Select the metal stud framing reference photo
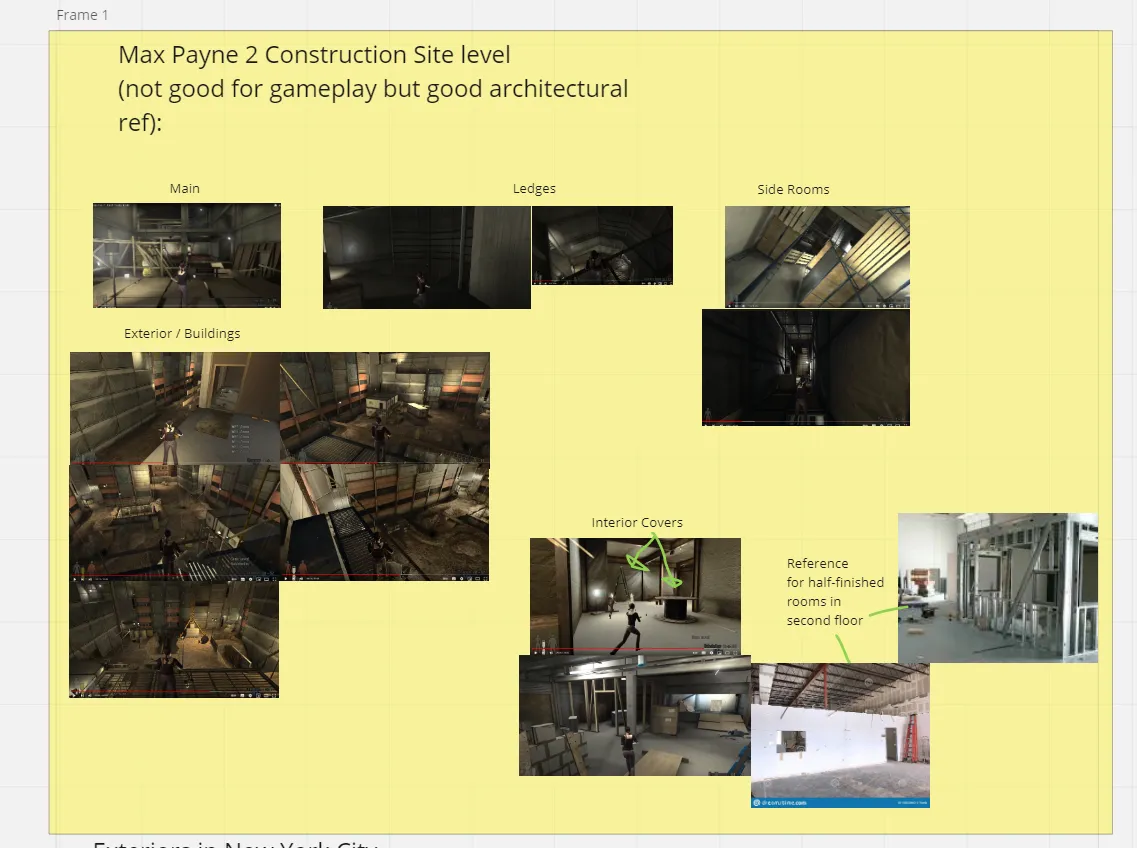Screen dimensions: 1137x848 pyautogui.click(x=998, y=588)
